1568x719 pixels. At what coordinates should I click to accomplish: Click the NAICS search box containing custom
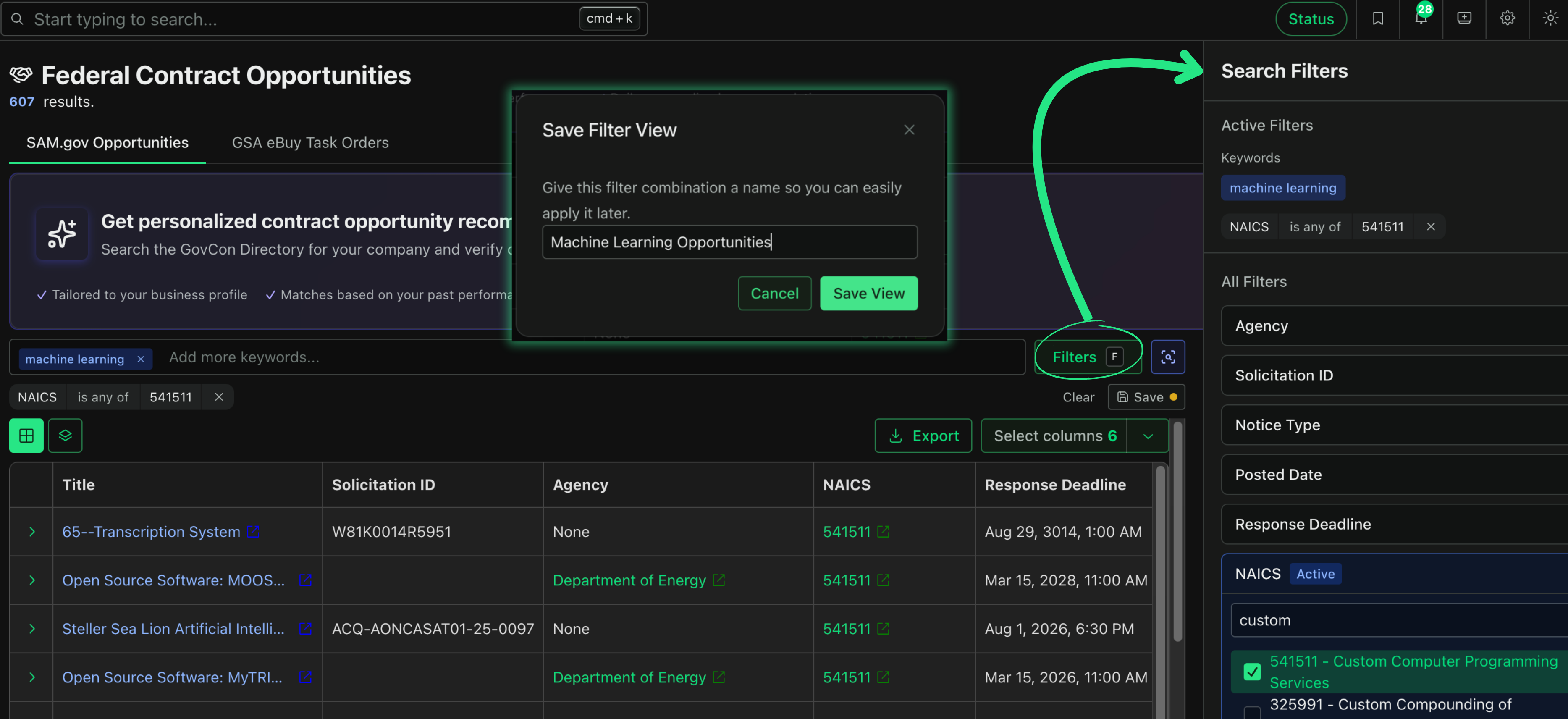(1399, 620)
